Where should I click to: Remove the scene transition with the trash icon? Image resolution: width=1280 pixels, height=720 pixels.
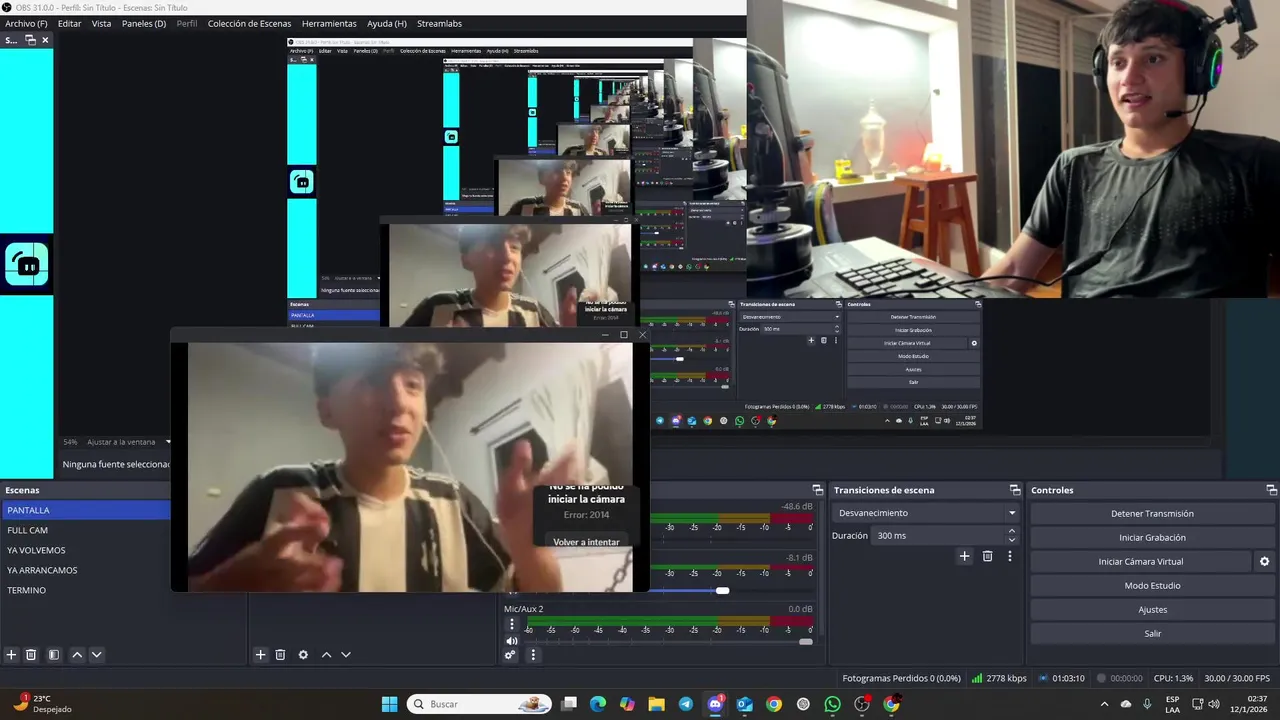click(987, 556)
